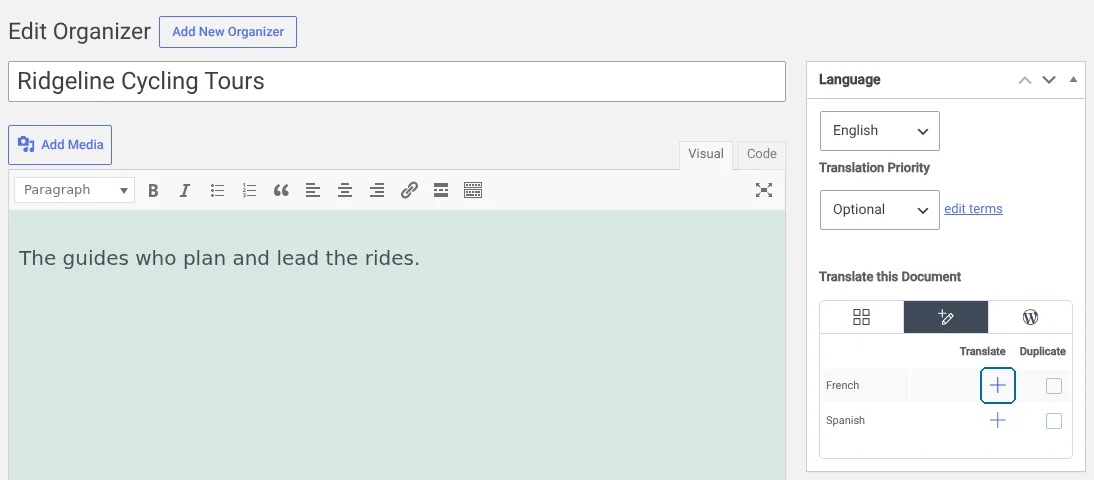Select the pencil translation editor tab
The height and width of the screenshot is (480, 1094).
click(946, 317)
